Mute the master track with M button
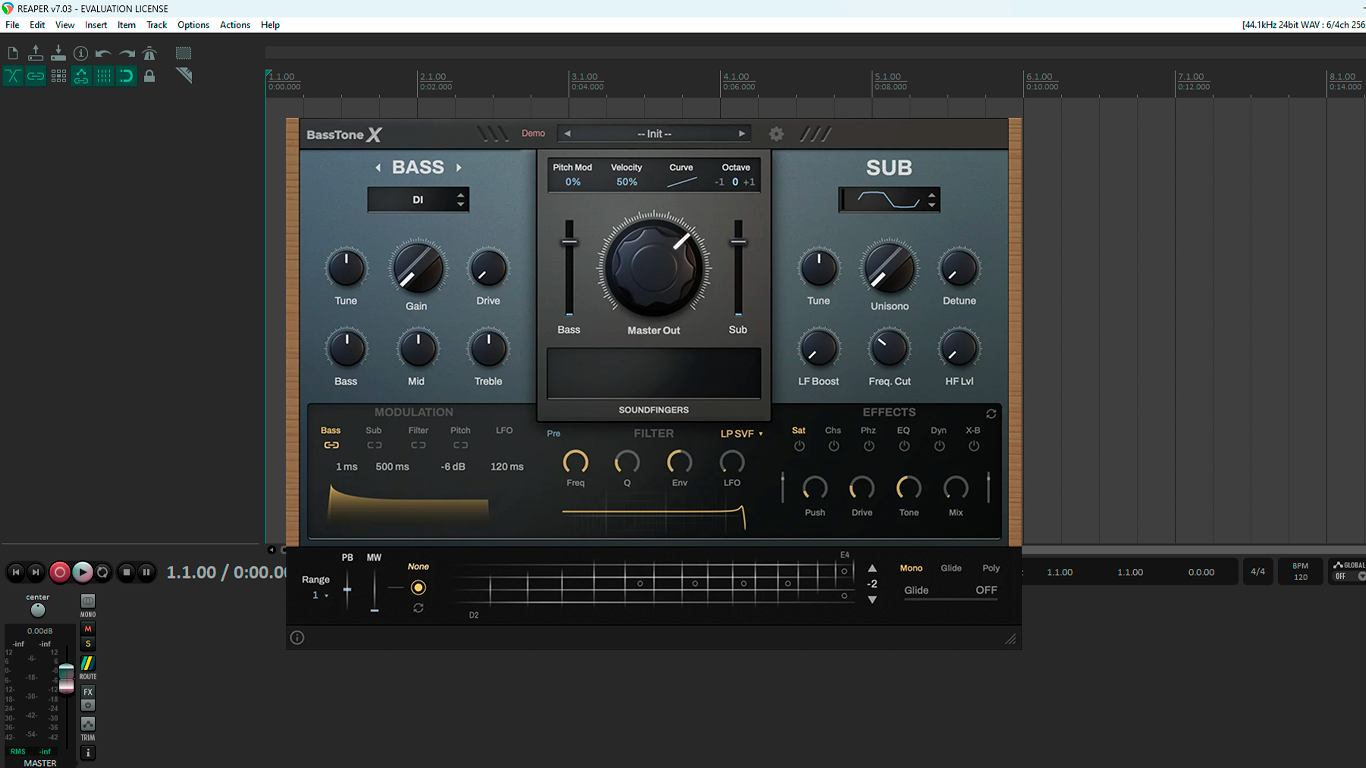This screenshot has width=1366, height=768. pos(88,629)
